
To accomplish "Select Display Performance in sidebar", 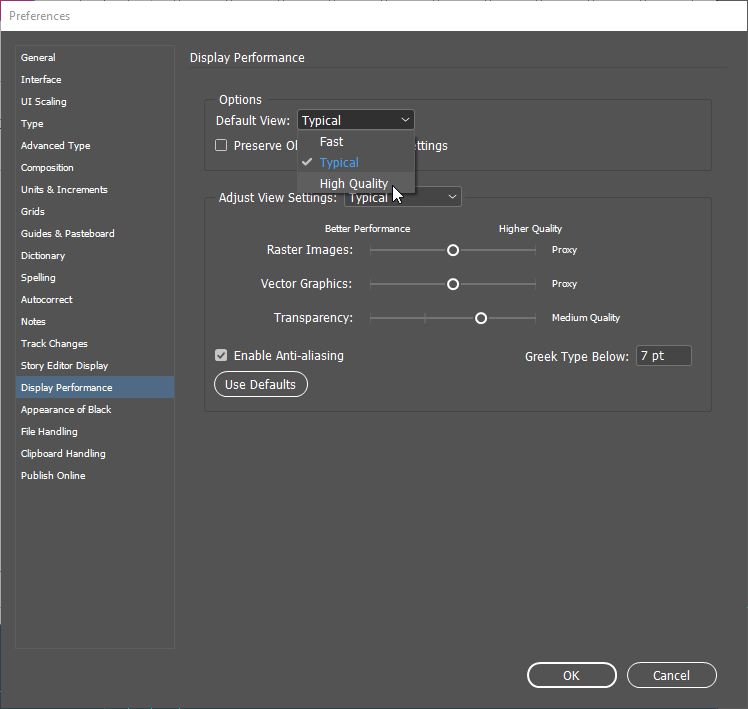I will coord(94,387).
